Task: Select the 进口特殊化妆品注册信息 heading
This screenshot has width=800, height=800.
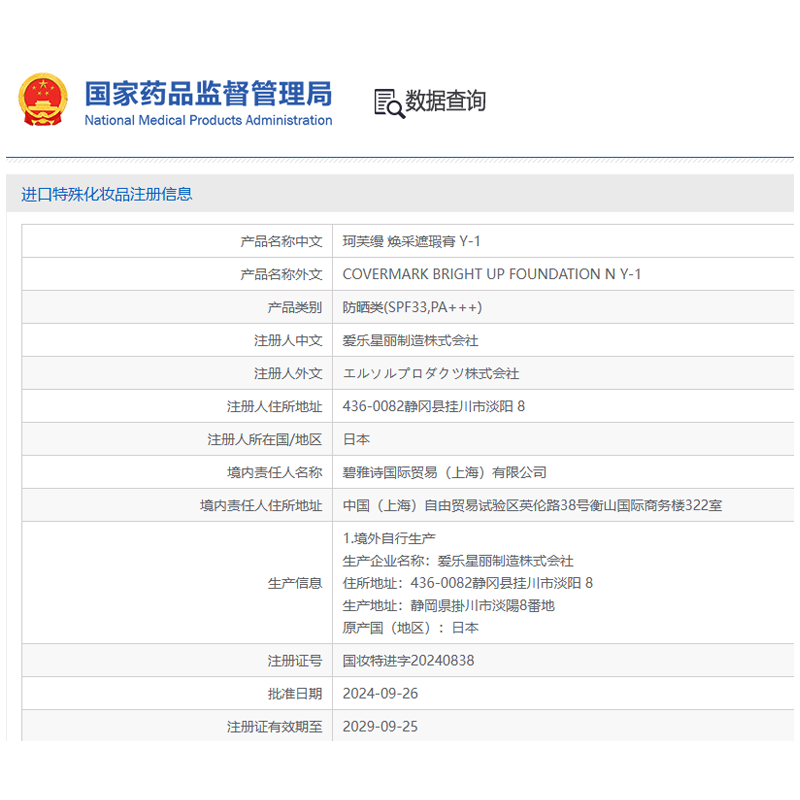Action: 107,194
